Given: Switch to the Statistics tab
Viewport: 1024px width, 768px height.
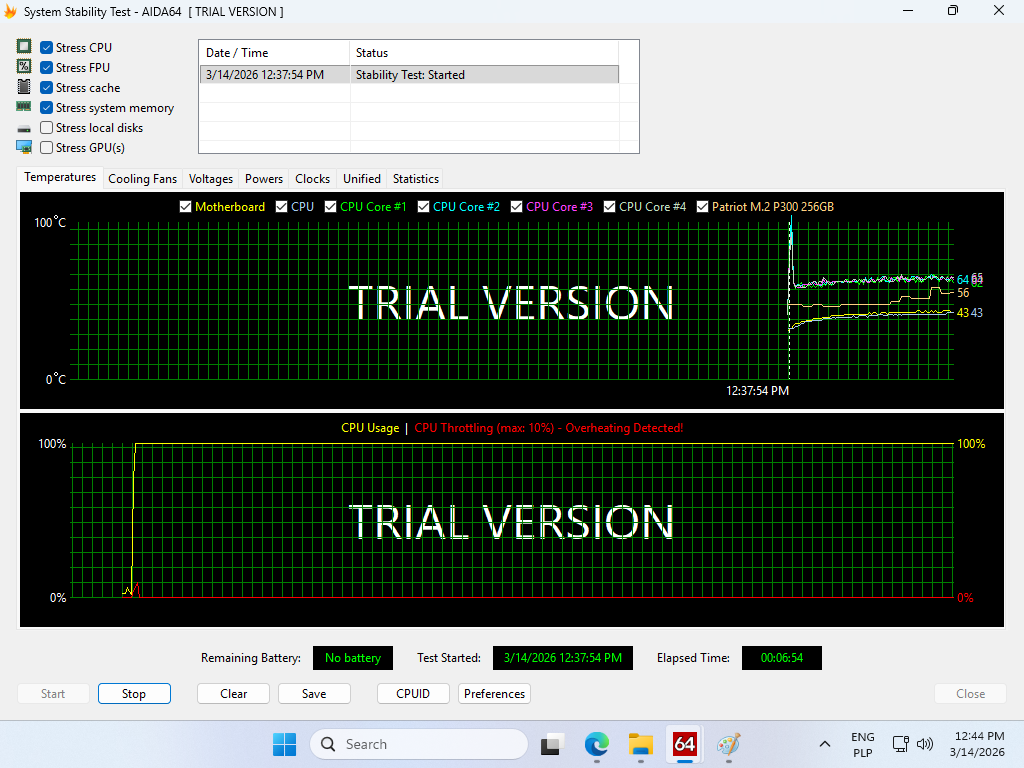Looking at the screenshot, I should 416,178.
